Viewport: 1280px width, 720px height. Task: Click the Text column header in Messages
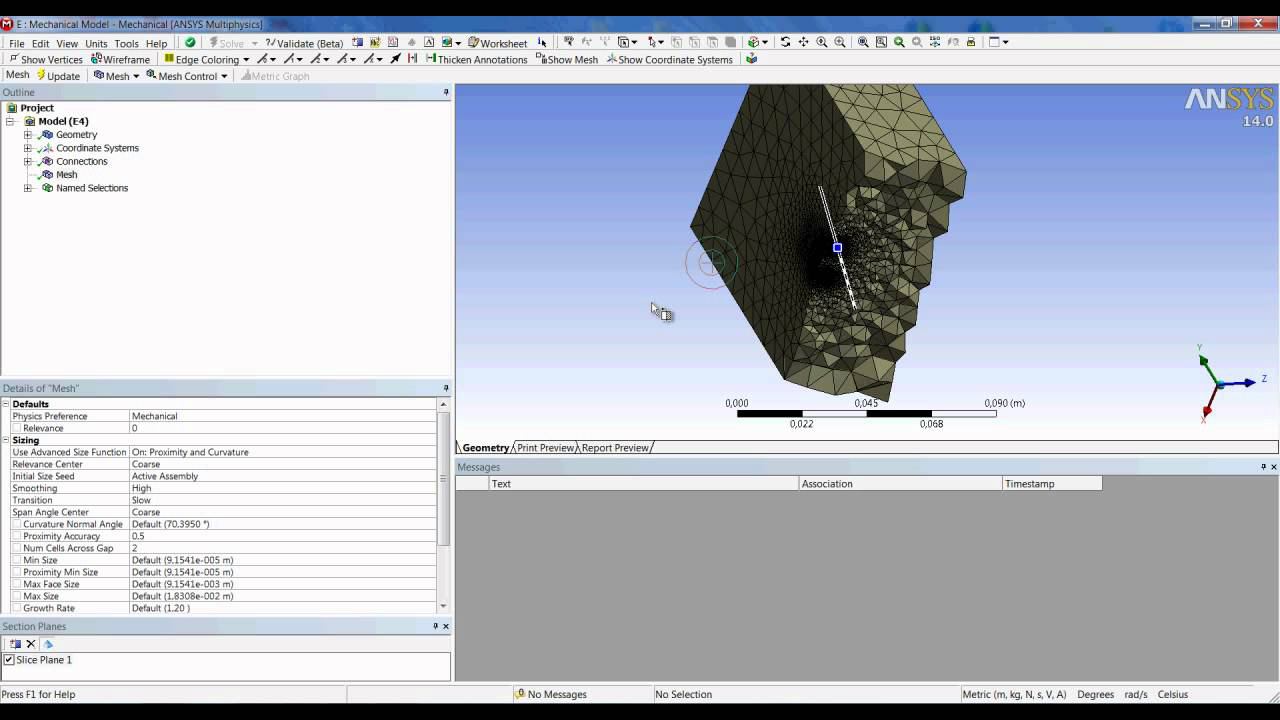pyautogui.click(x=644, y=484)
